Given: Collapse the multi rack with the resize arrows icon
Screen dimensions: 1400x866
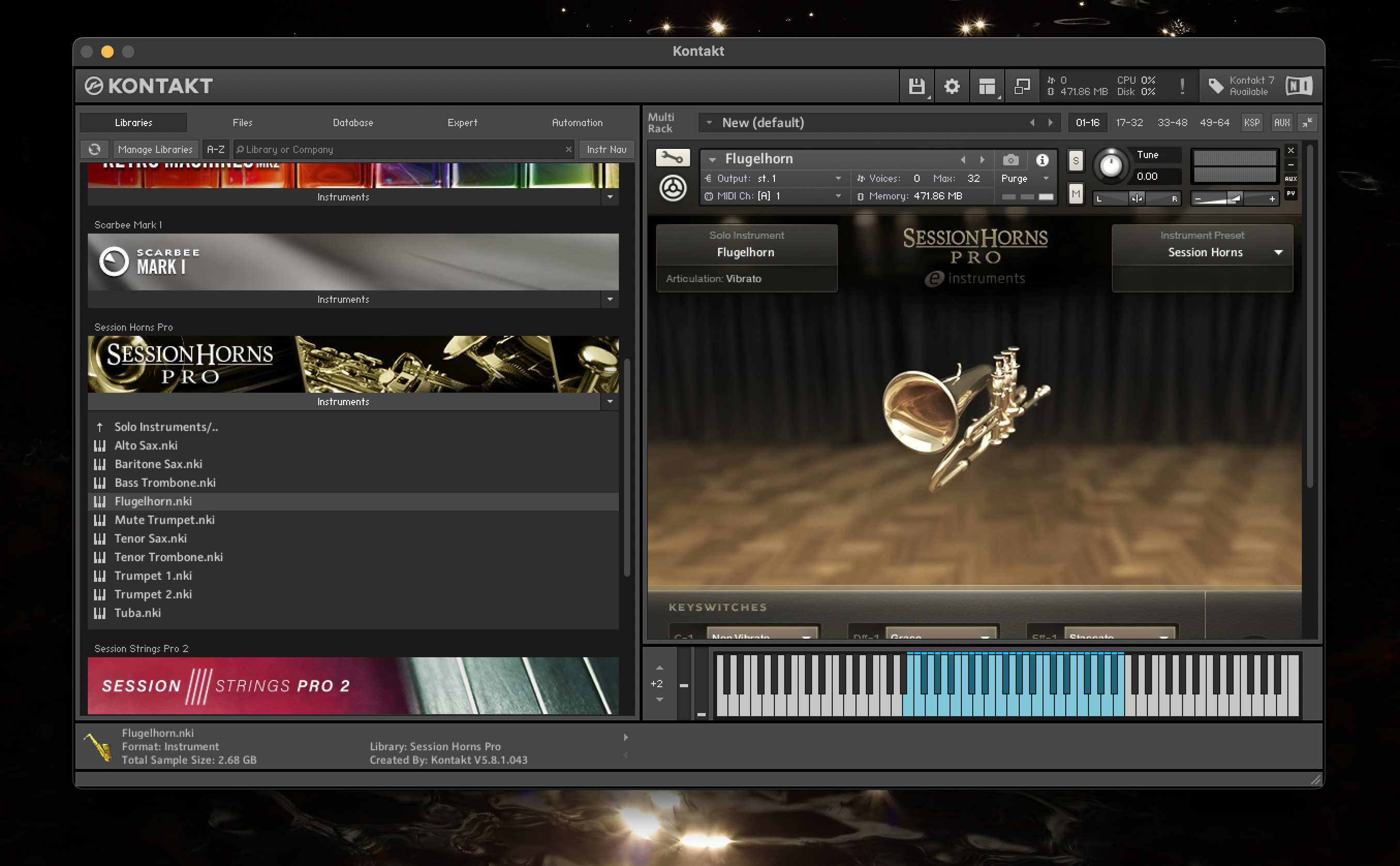Looking at the screenshot, I should (1308, 122).
